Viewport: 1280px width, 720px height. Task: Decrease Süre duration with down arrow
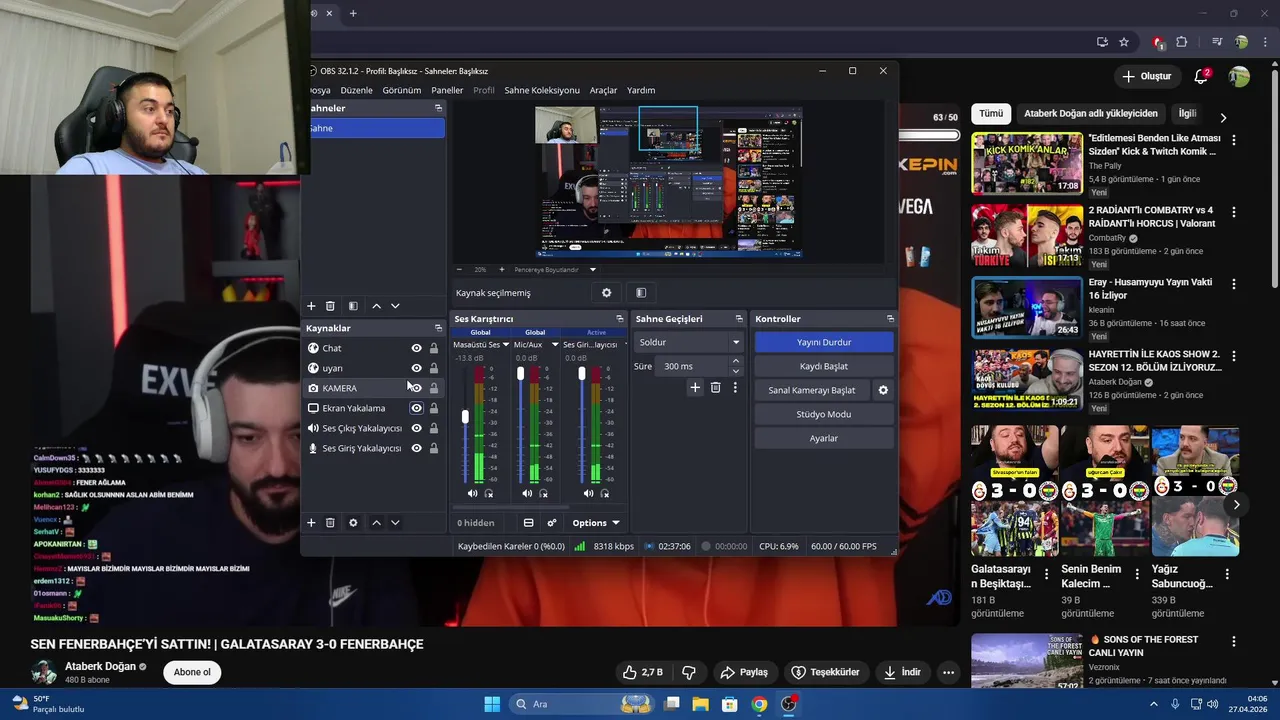tap(736, 371)
